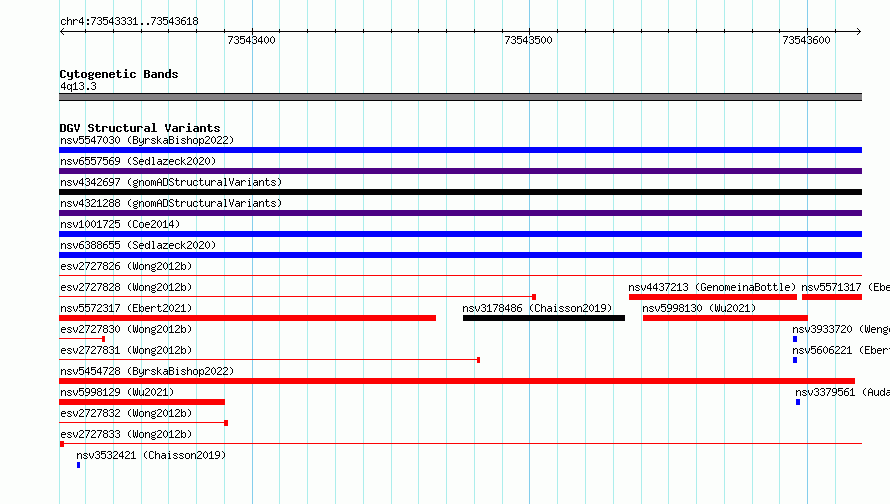Select the black nsv4342697 variant bar
Image resolution: width=890 pixels, height=504 pixels.
460,192
